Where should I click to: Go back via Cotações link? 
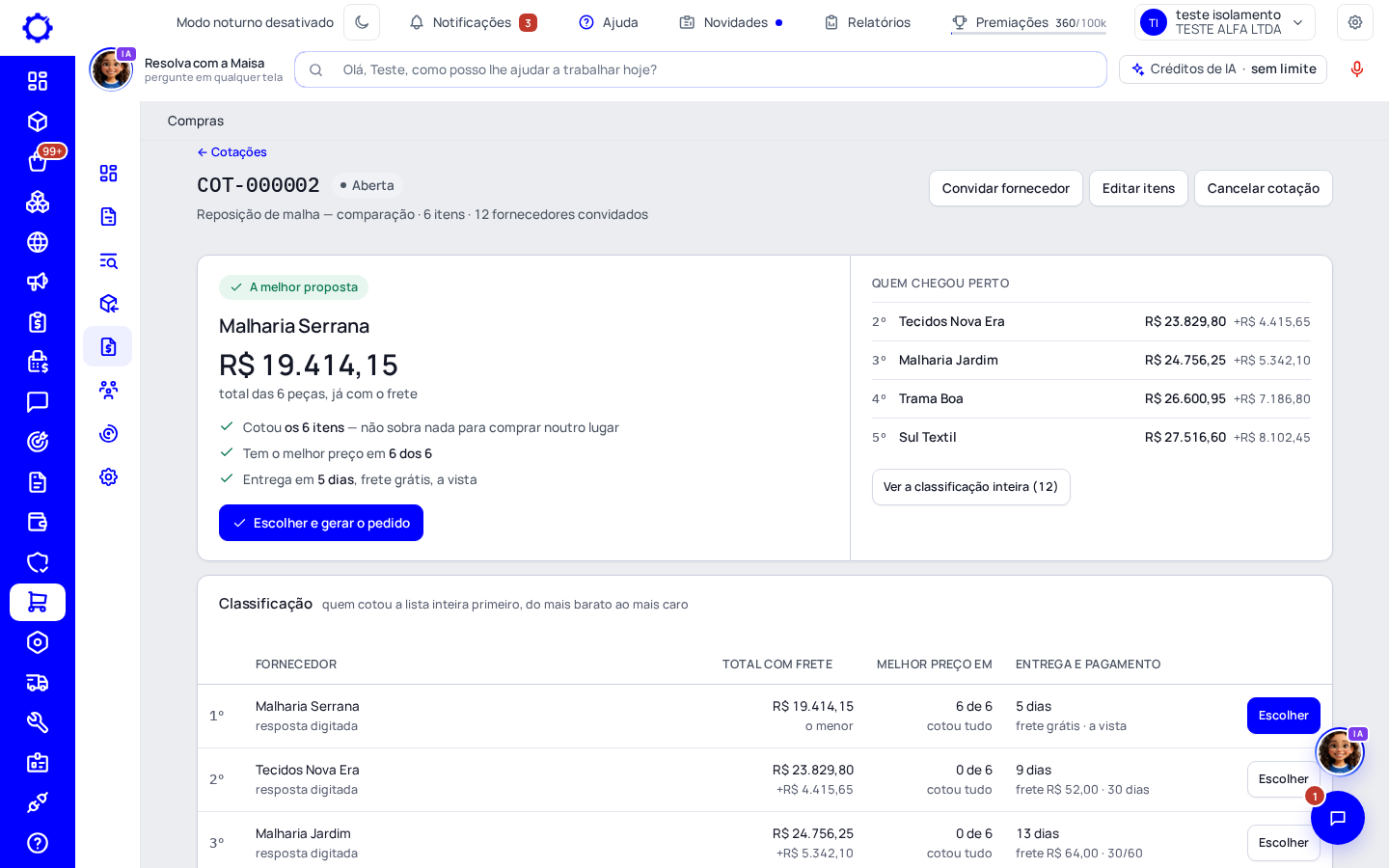pos(232,152)
